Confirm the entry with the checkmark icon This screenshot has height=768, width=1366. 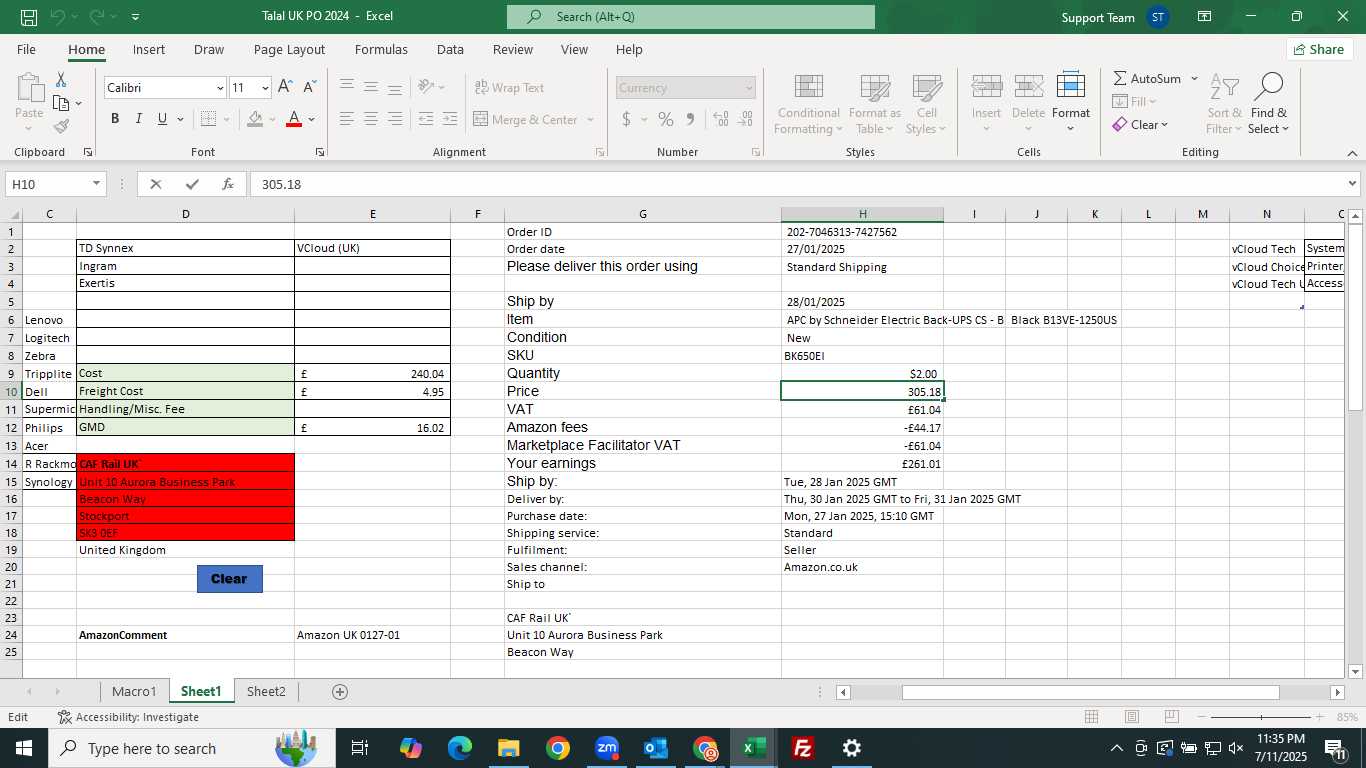point(192,184)
